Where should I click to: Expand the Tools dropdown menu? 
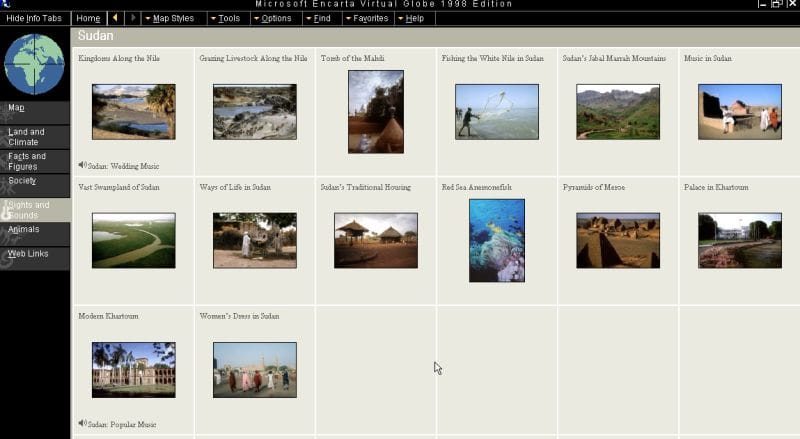(225, 18)
